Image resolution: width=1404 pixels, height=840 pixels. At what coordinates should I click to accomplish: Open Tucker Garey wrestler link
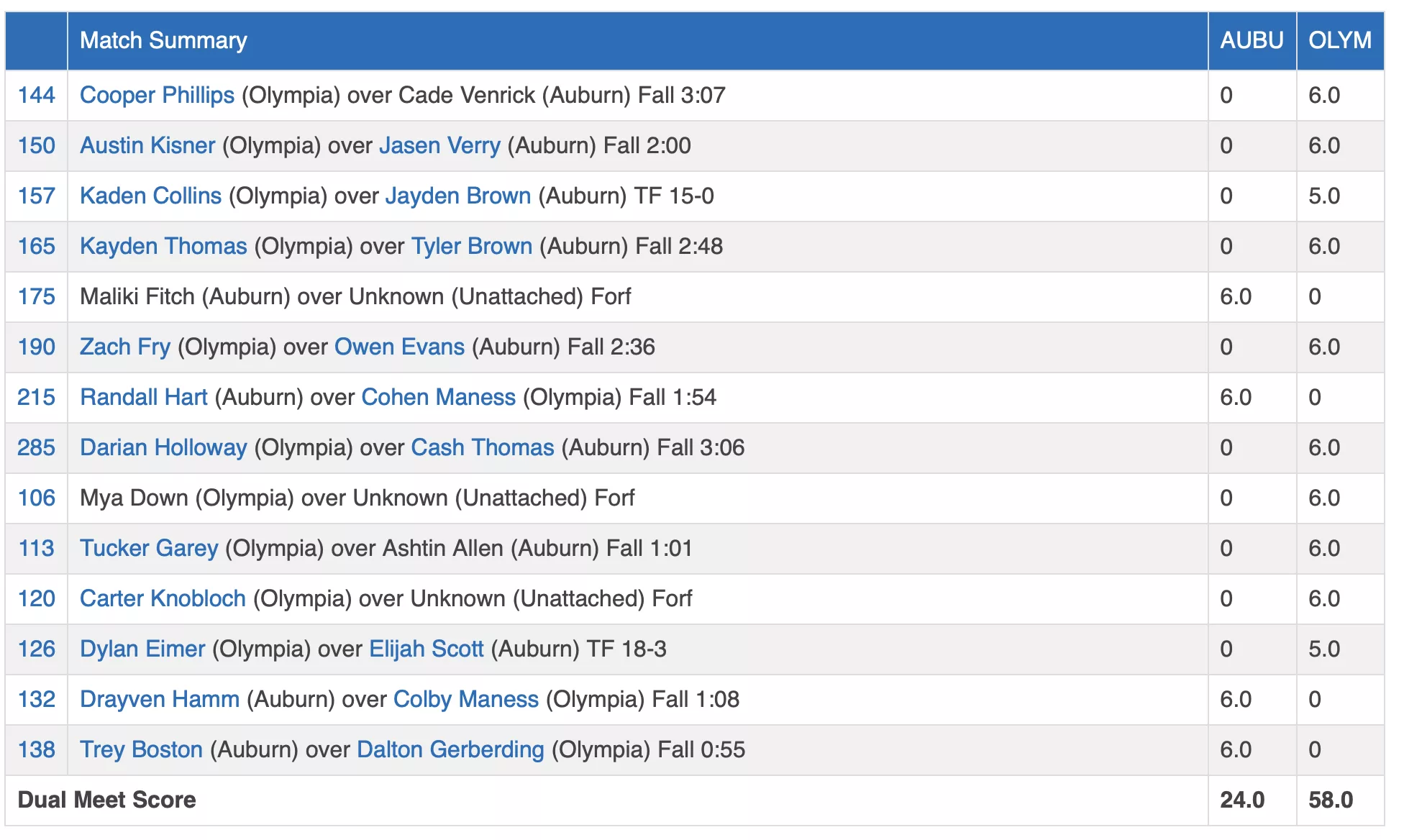(149, 548)
